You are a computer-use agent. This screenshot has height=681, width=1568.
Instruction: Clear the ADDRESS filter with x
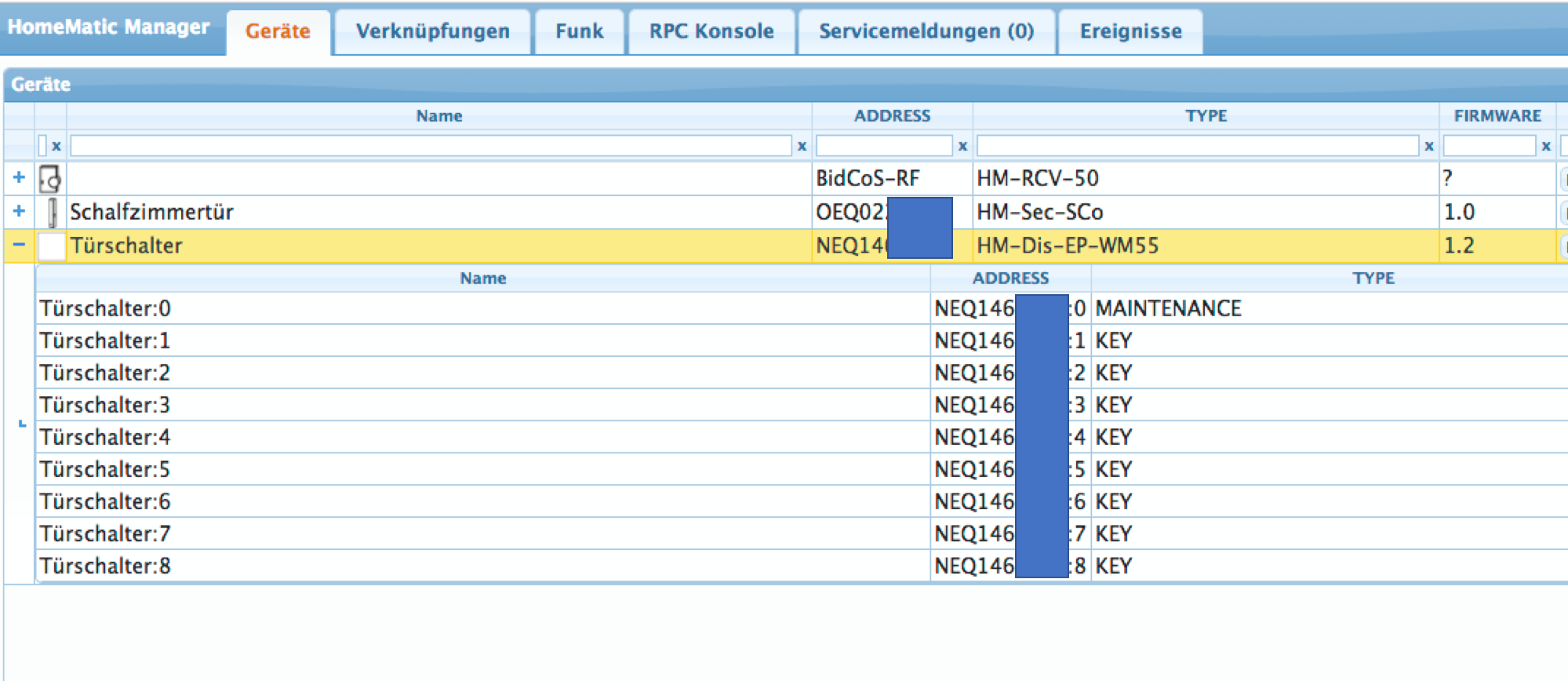click(x=962, y=146)
